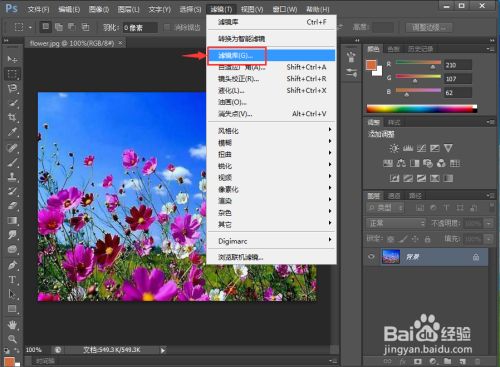Open the 正常 blend mode dropdown
The height and width of the screenshot is (367, 500).
pyautogui.click(x=396, y=223)
